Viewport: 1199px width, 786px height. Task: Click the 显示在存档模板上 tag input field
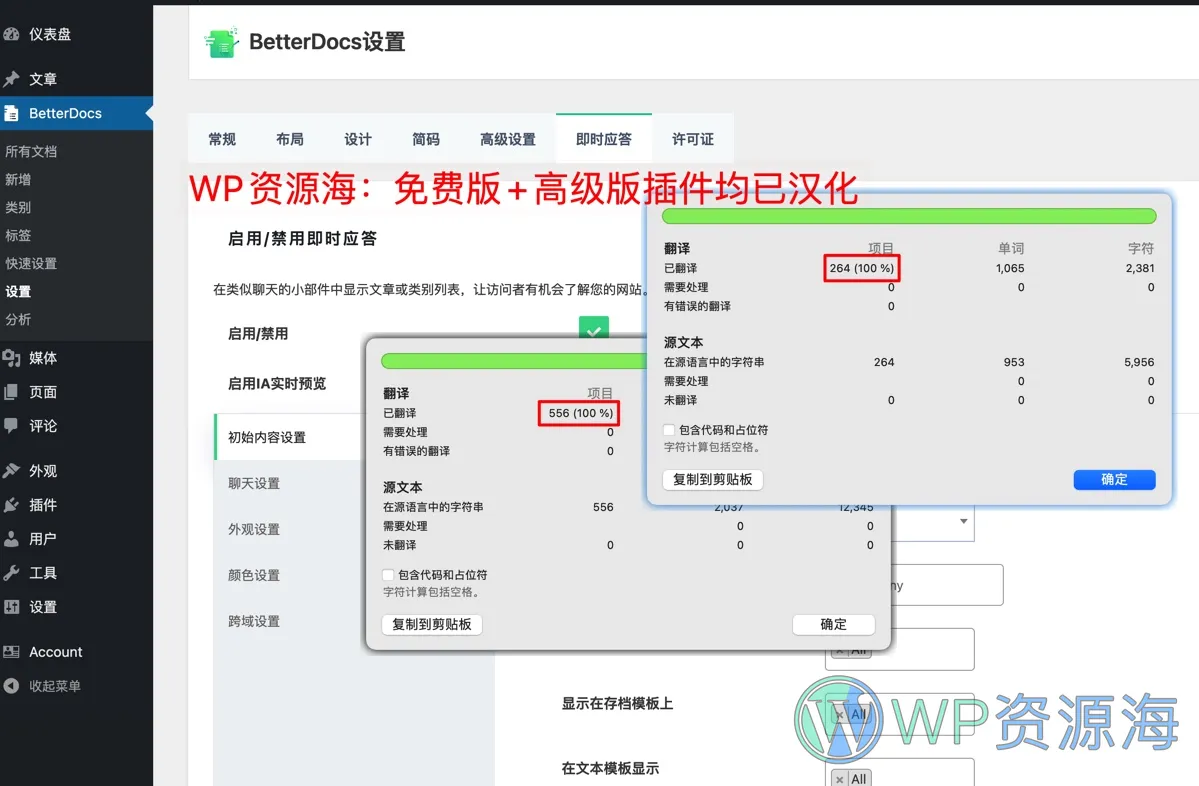click(901, 714)
